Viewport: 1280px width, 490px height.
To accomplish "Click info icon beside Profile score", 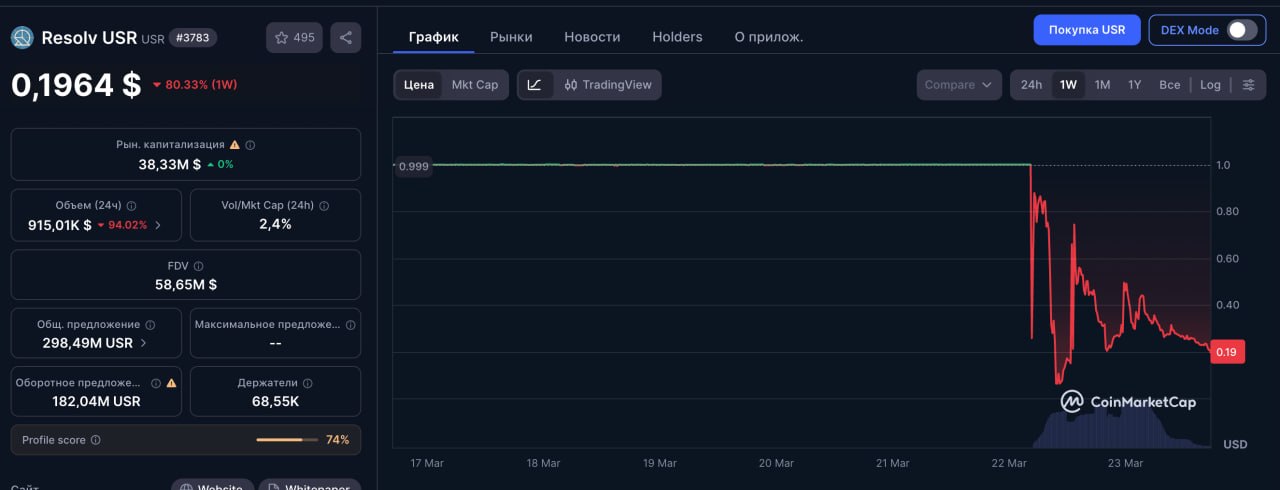I will [x=96, y=440].
